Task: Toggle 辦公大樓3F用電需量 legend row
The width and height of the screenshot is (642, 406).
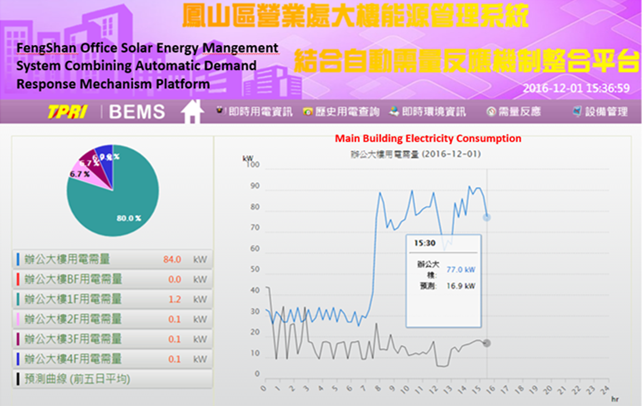Action: click(113, 339)
